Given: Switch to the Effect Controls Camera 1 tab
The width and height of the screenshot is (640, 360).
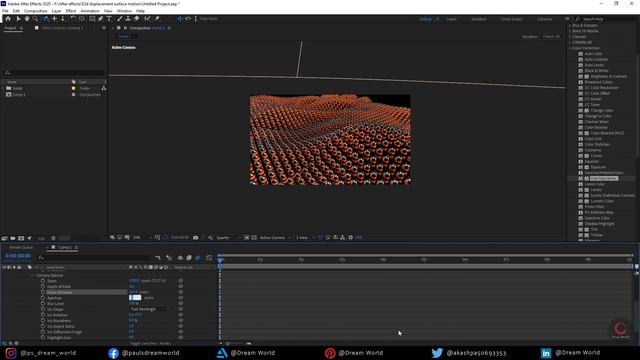Looking at the screenshot, I should click(x=62, y=28).
